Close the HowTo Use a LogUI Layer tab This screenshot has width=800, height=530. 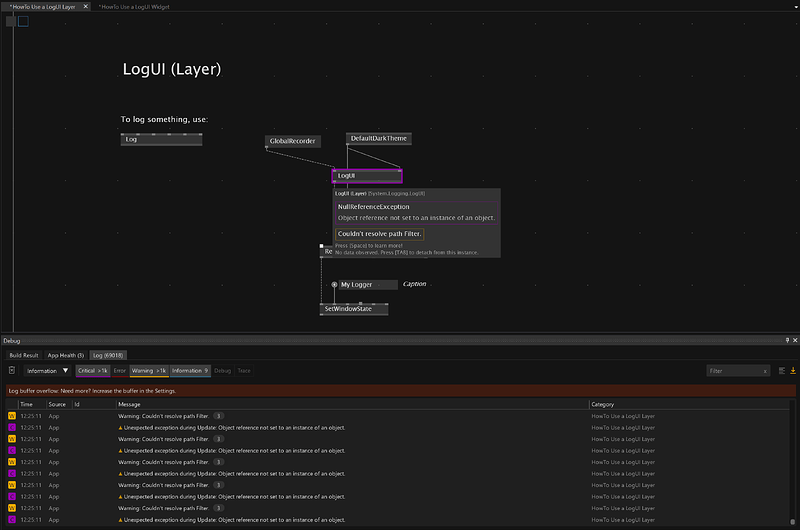click(x=86, y=7)
